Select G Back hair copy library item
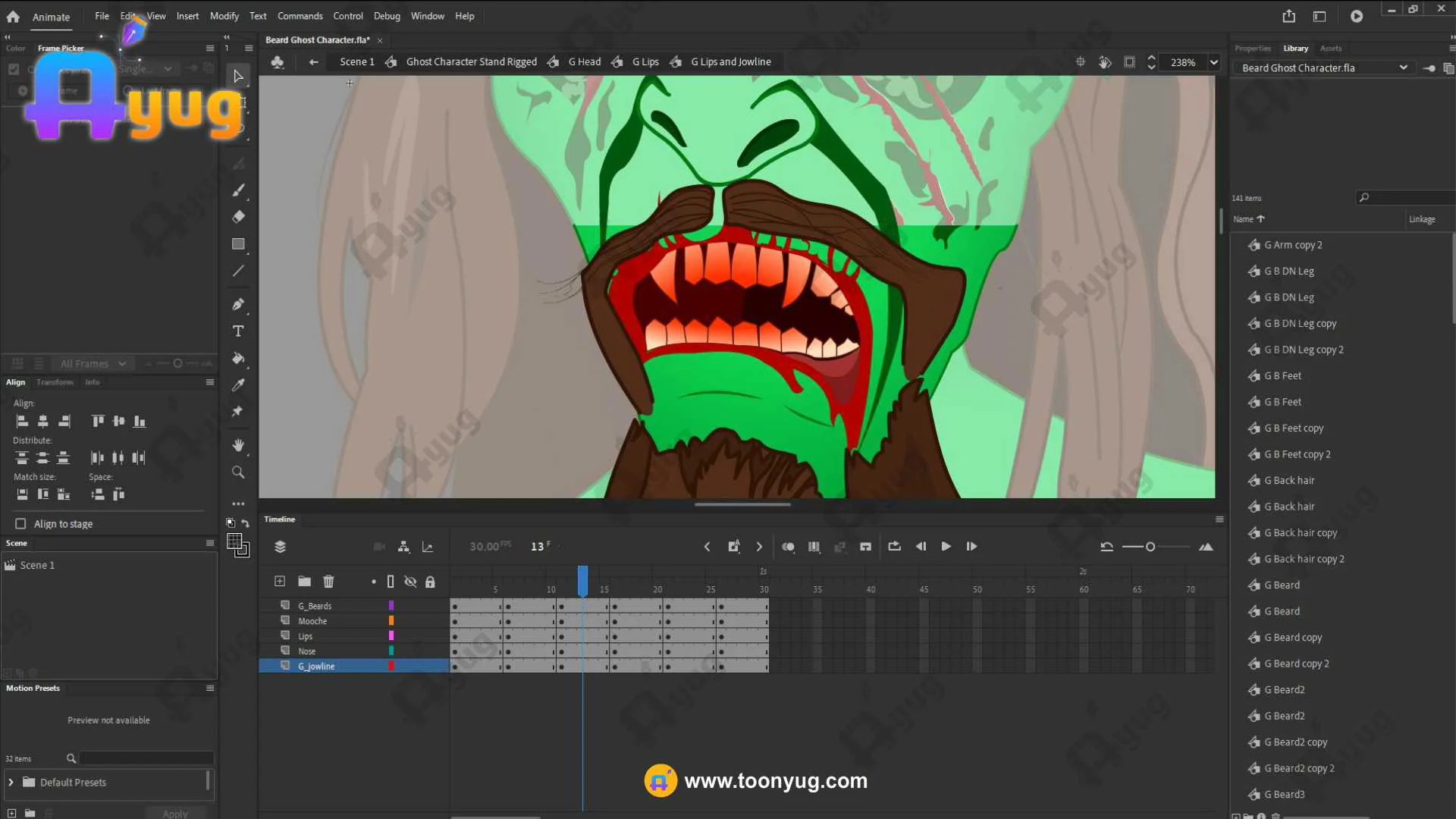Screen dimensions: 1456x819 point(1300,533)
